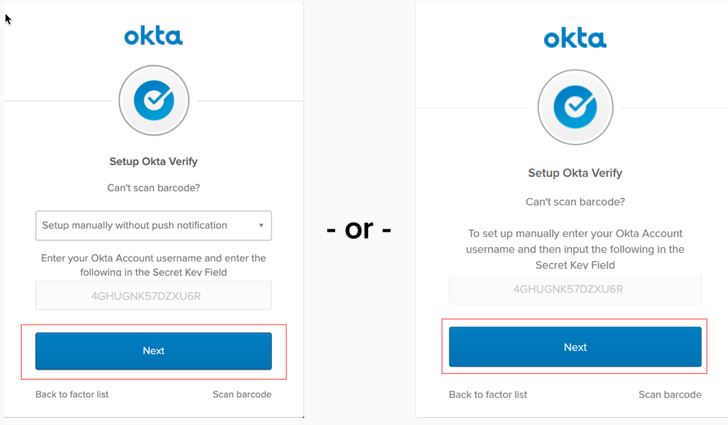Viewport: 728px width, 425px height.
Task: Select the 'Scan barcode' link in right panel
Action: (670, 395)
